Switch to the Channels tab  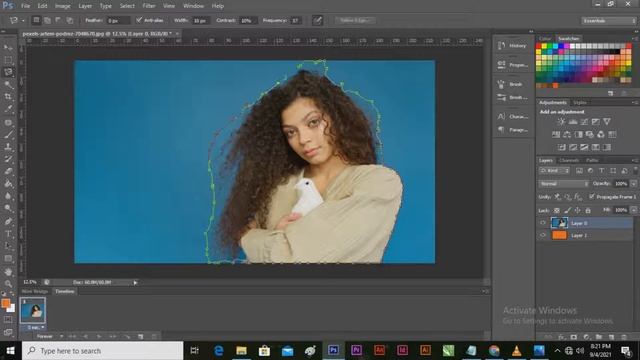click(x=569, y=160)
